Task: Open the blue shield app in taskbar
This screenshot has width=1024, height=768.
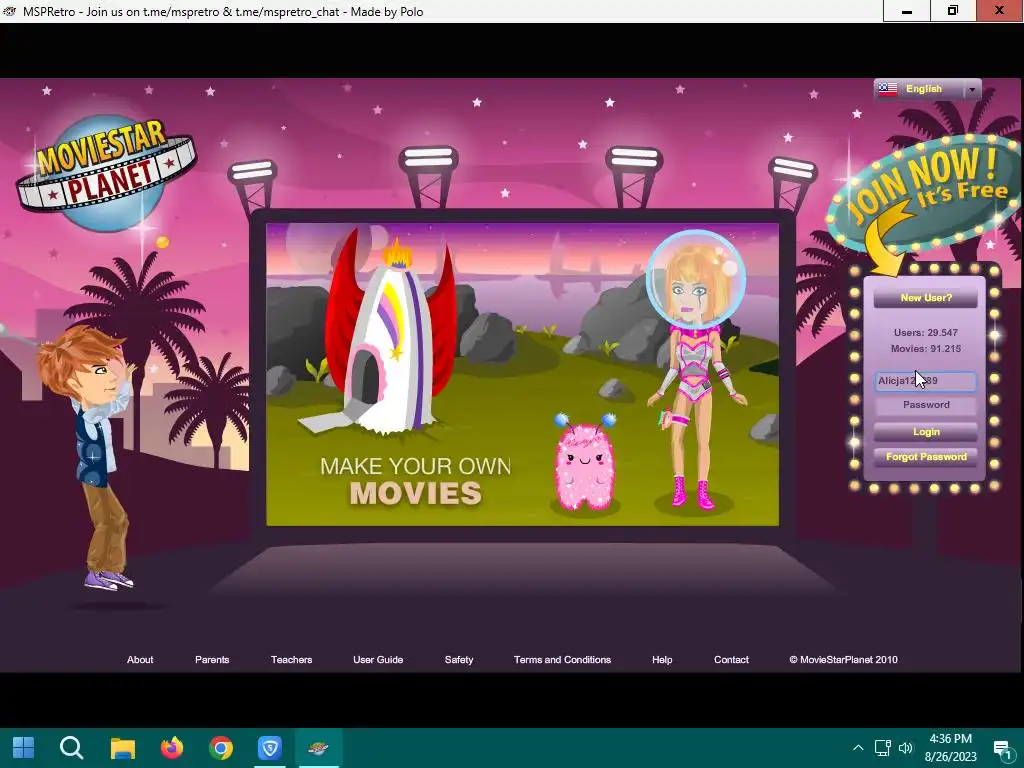Action: (x=270, y=748)
